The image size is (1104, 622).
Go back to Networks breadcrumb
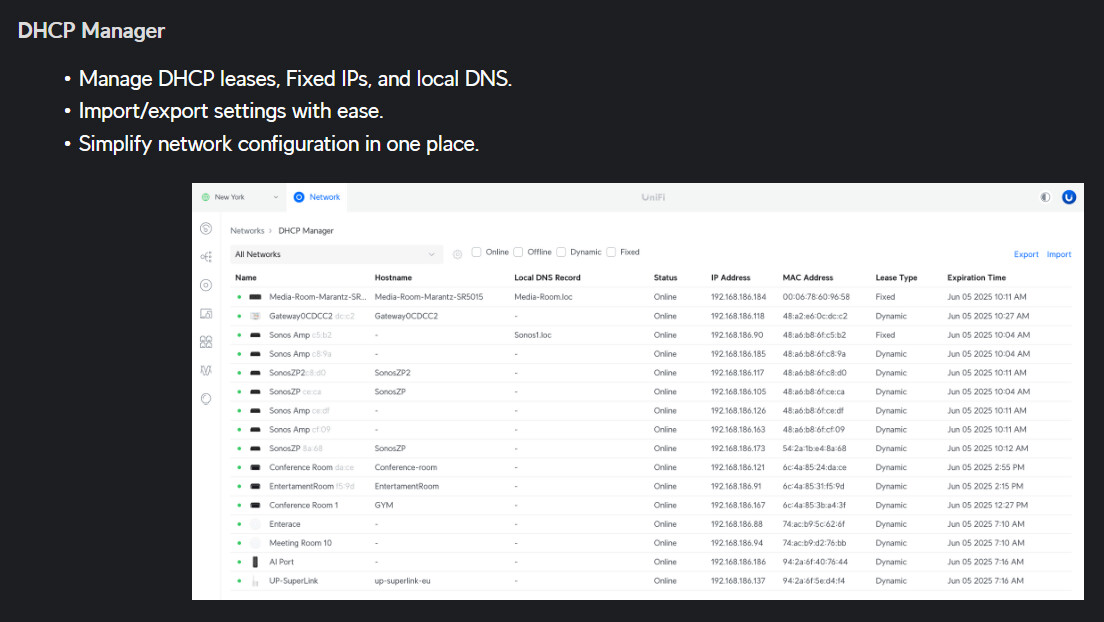pos(247,231)
